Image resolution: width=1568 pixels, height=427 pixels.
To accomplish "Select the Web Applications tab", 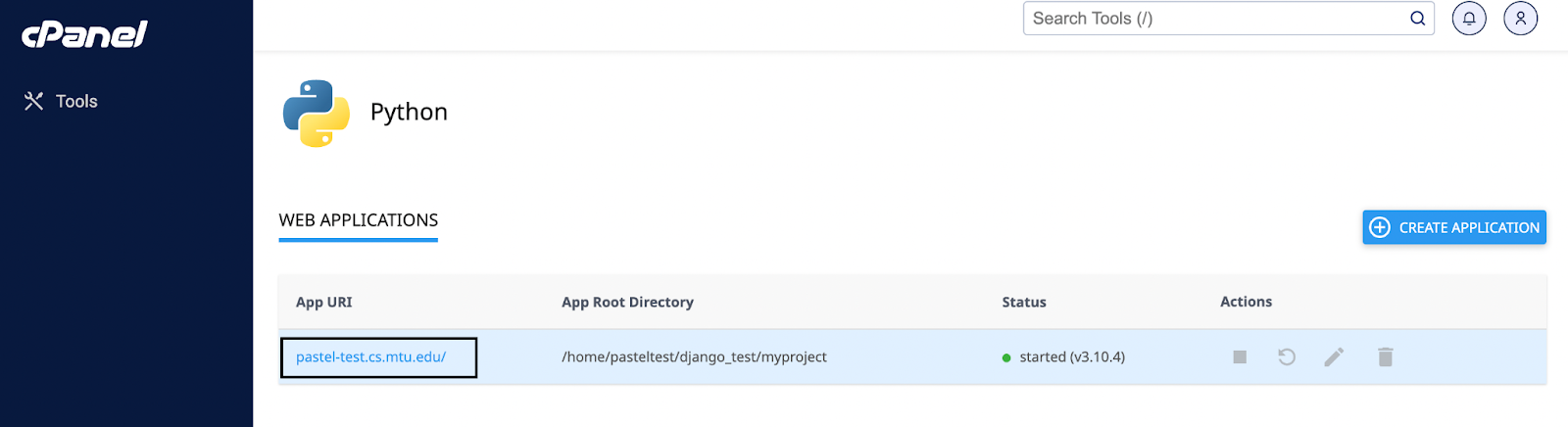I will [x=359, y=221].
